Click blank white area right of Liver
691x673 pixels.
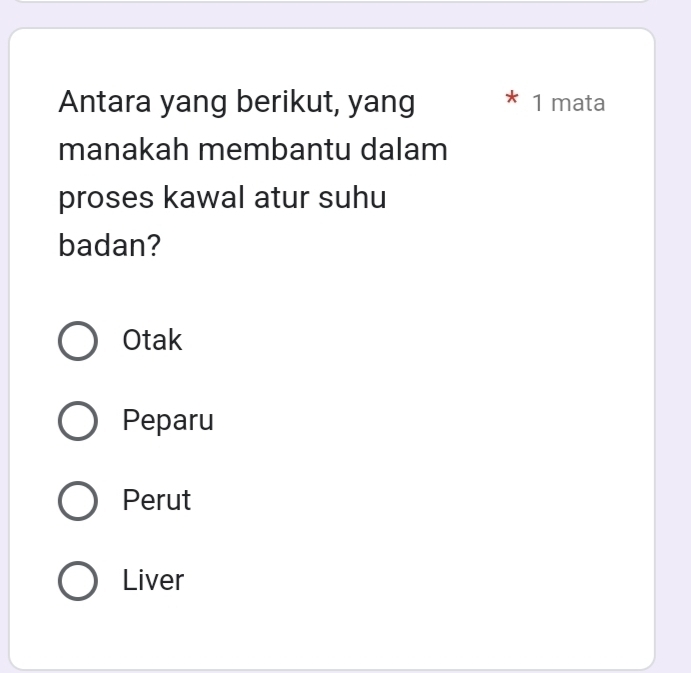420,581
